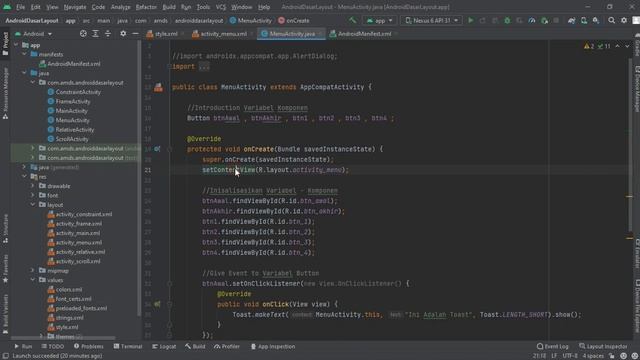The image size is (640, 360).
Task: Expand the font folder
Action: pos(33,195)
